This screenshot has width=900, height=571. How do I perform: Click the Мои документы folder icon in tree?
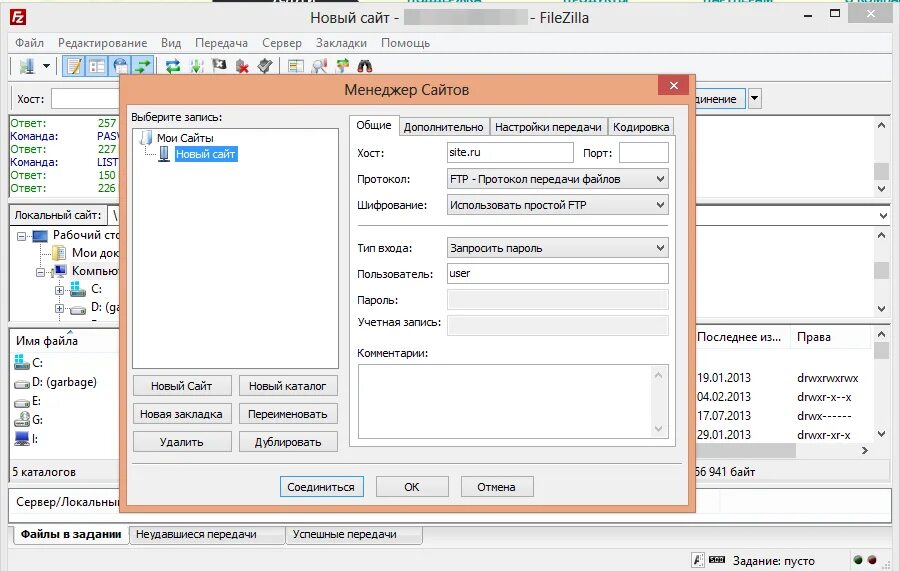click(x=59, y=253)
